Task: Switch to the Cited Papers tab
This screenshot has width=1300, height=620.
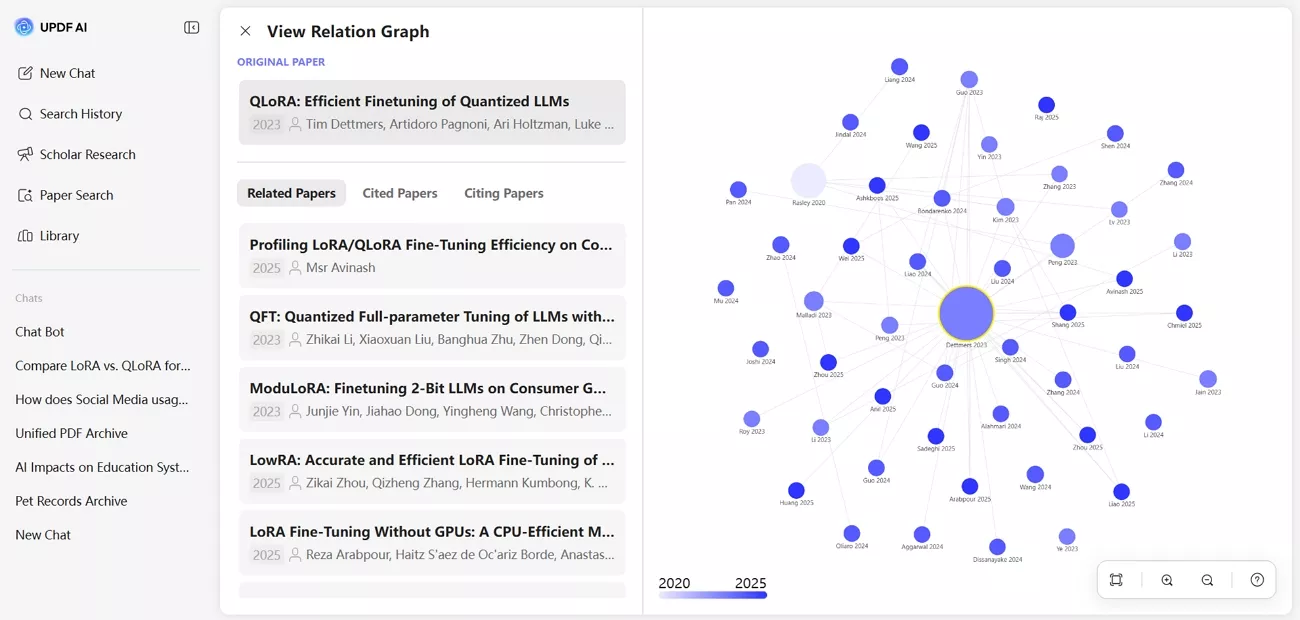Action: 400,193
